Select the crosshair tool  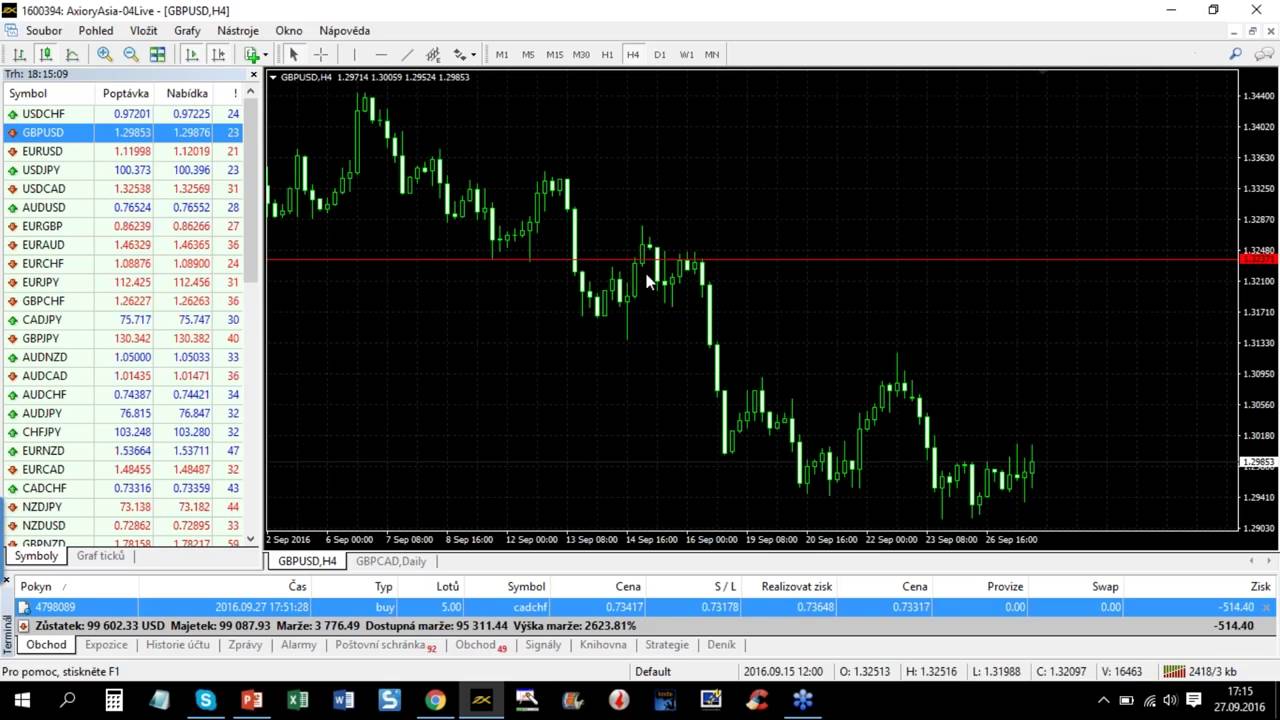click(320, 55)
